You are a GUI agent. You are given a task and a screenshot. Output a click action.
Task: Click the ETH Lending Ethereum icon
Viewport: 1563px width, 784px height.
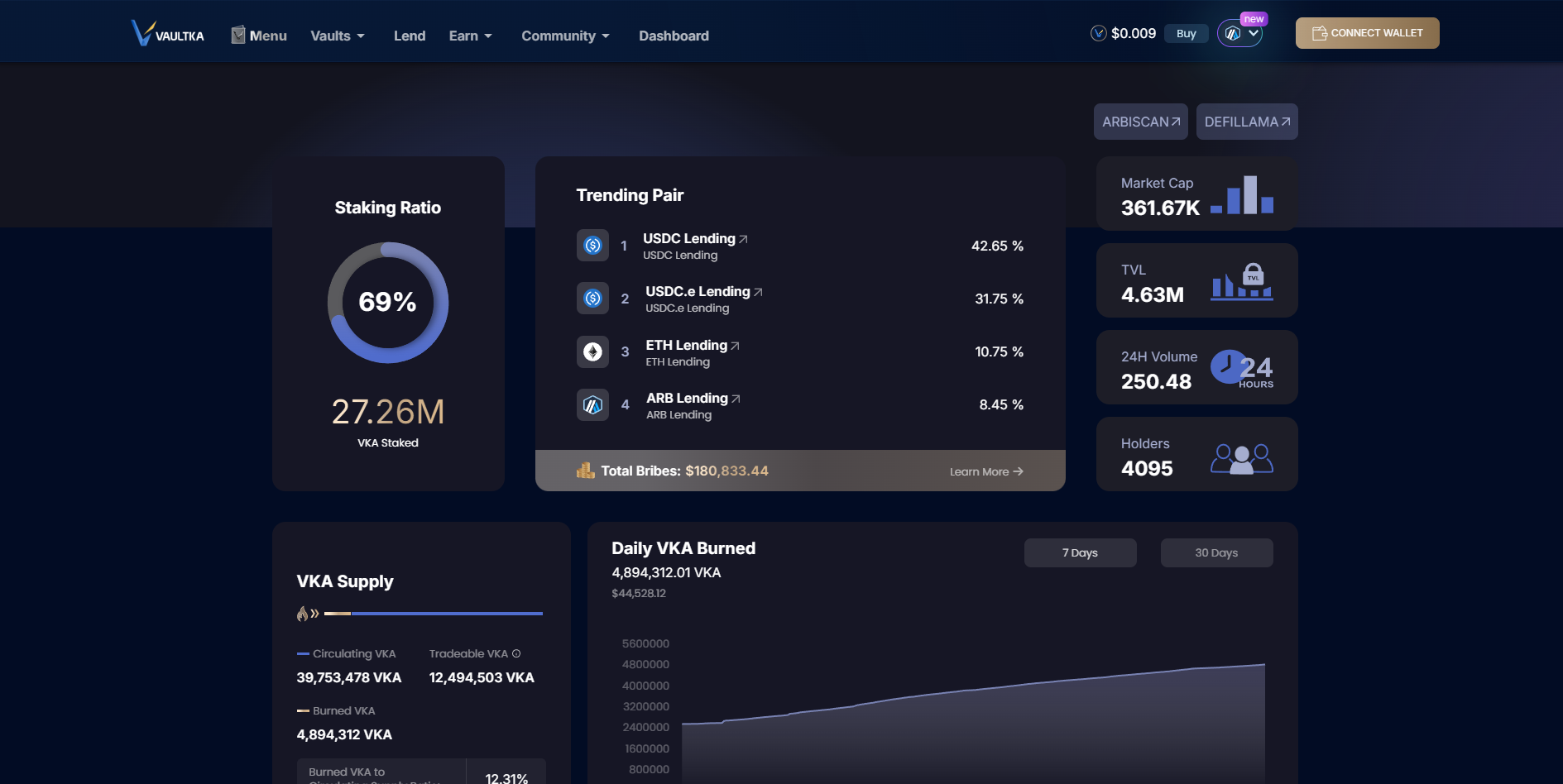pos(592,351)
